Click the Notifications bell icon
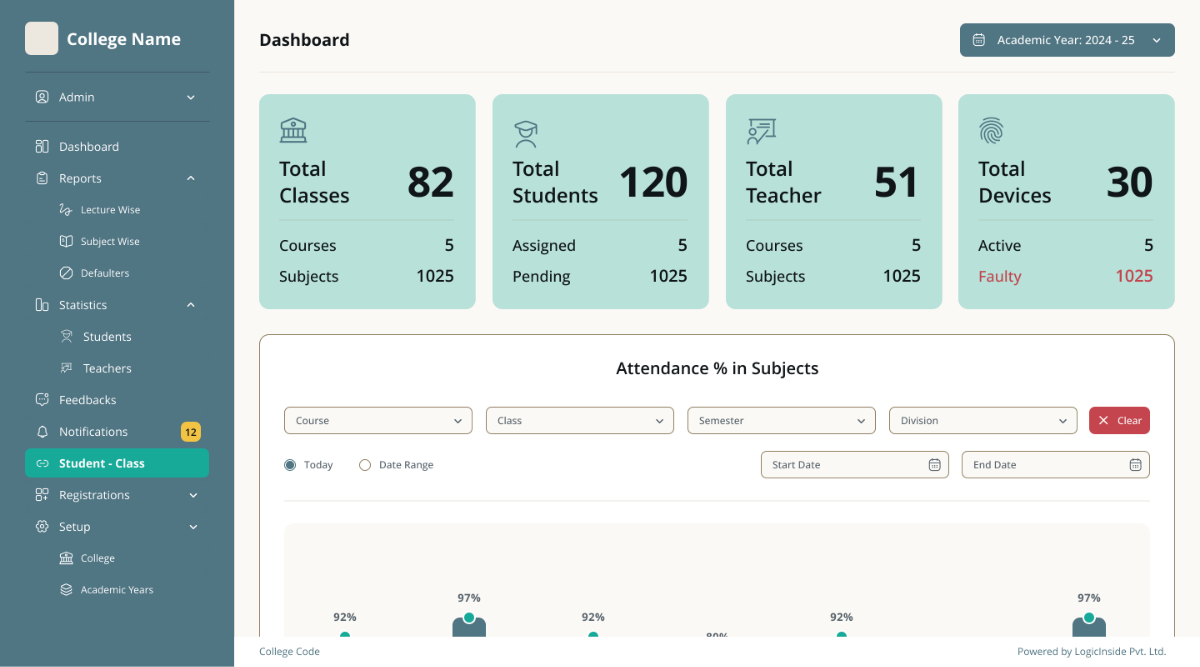The height and width of the screenshot is (667, 1200). (x=42, y=432)
